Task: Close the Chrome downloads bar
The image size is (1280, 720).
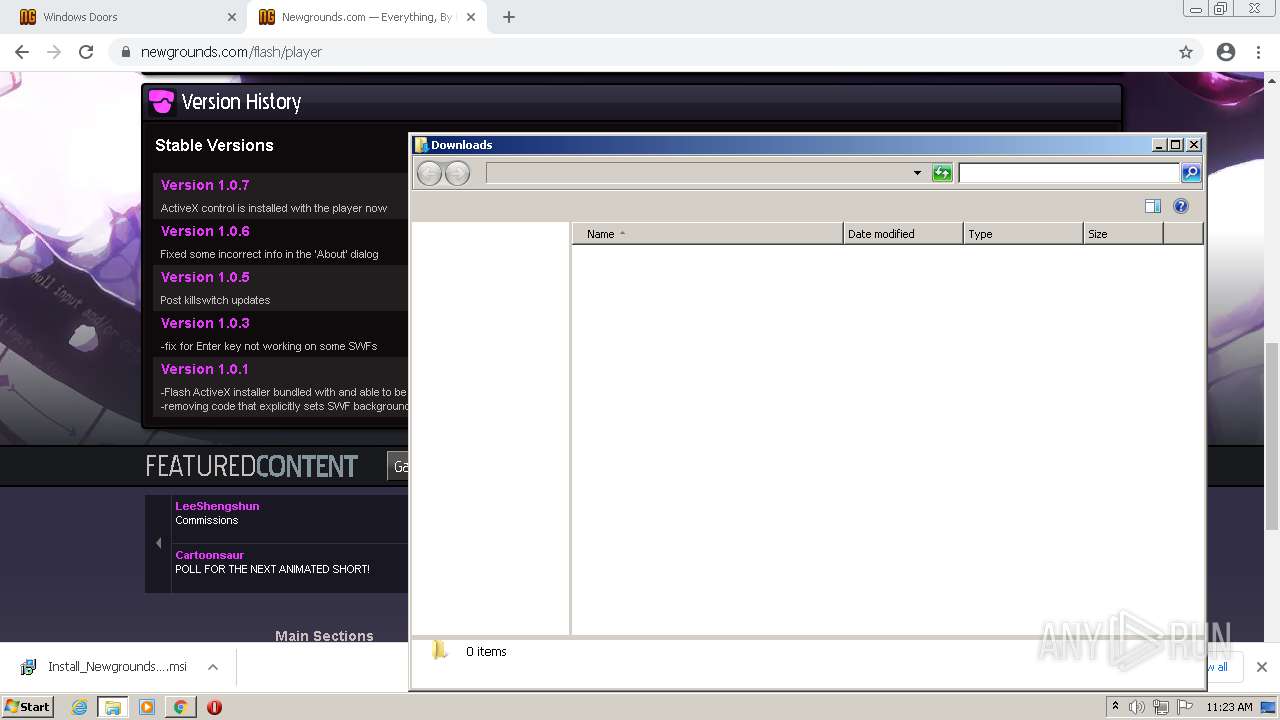Action: click(x=1261, y=667)
